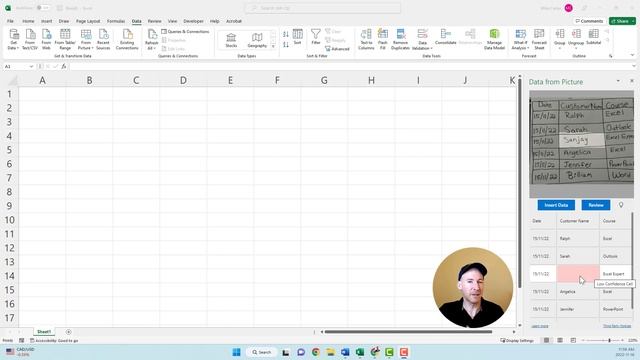Create a Forecast Sheet

pyautogui.click(x=539, y=40)
